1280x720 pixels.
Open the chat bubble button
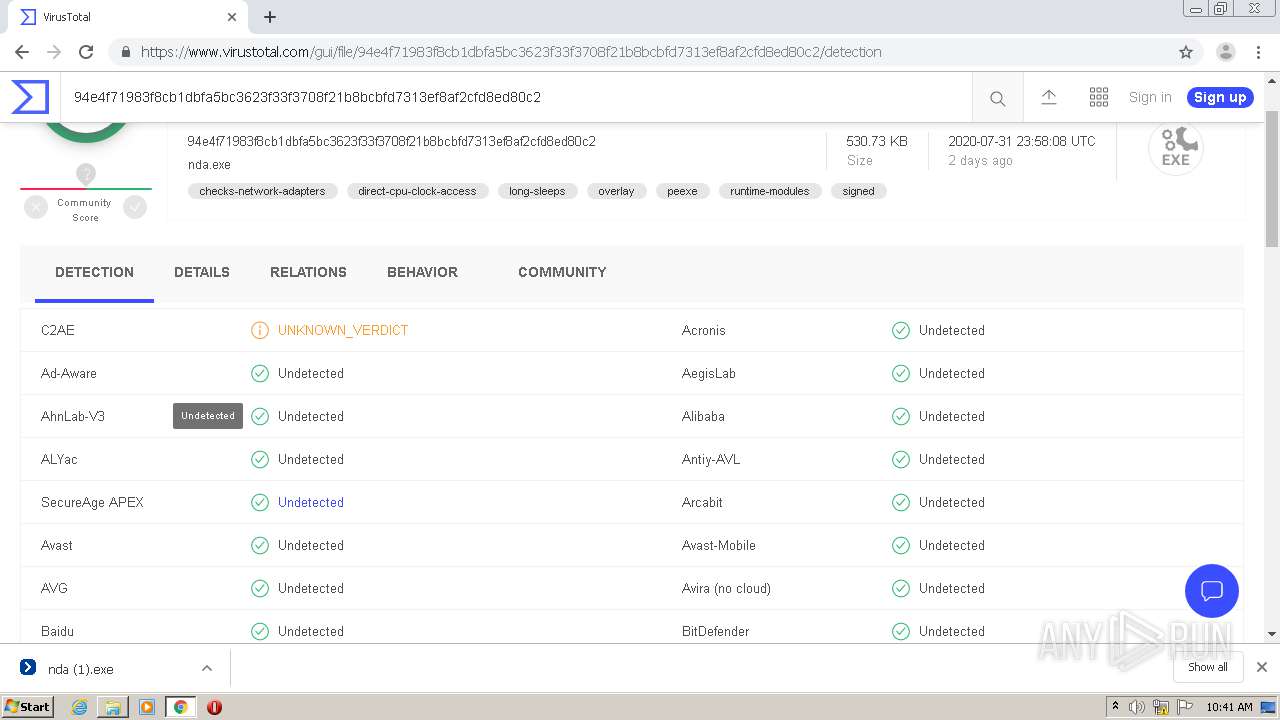point(1212,590)
